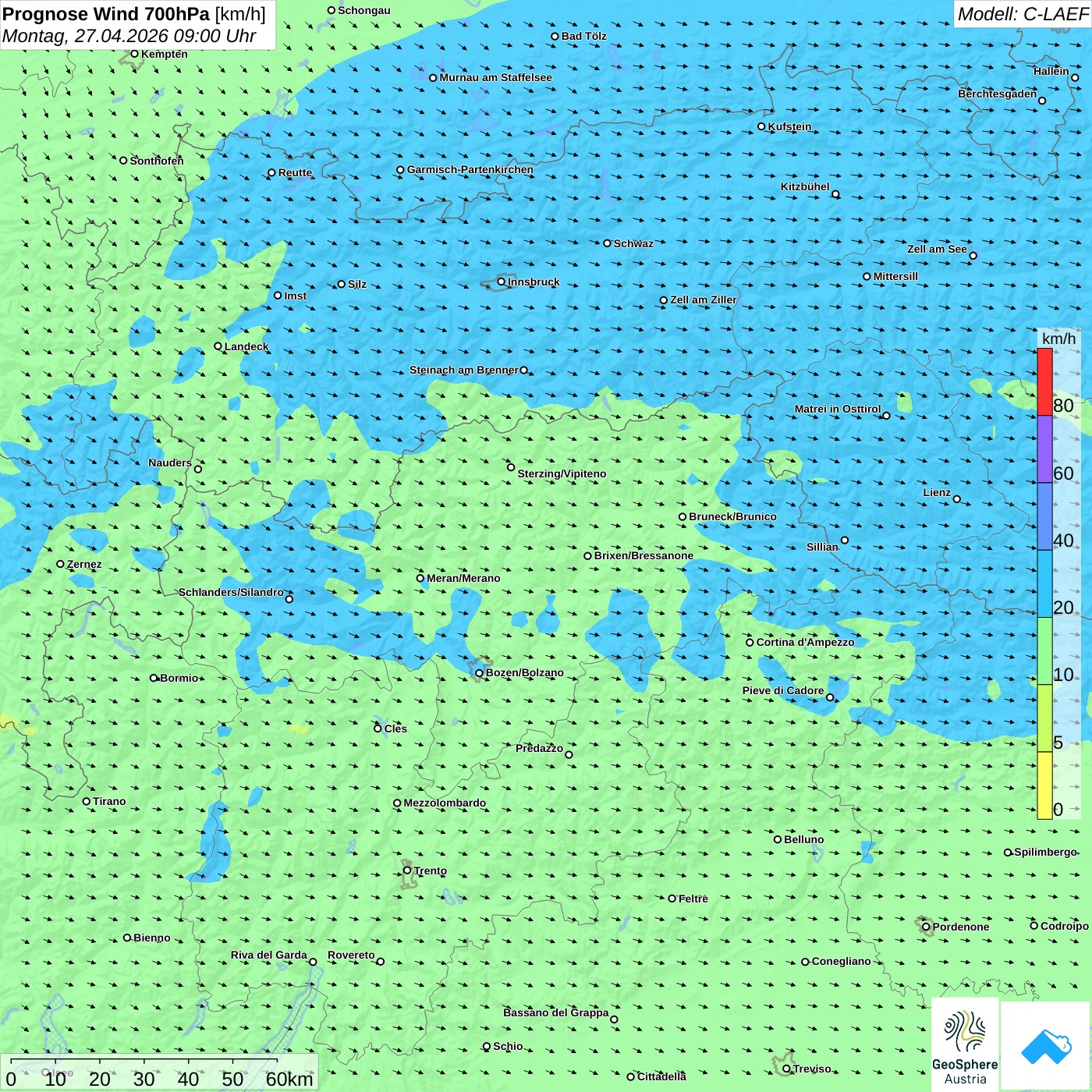Click the 'Zell am Ziller' label
This screenshot has height=1092, width=1092.
[704, 300]
